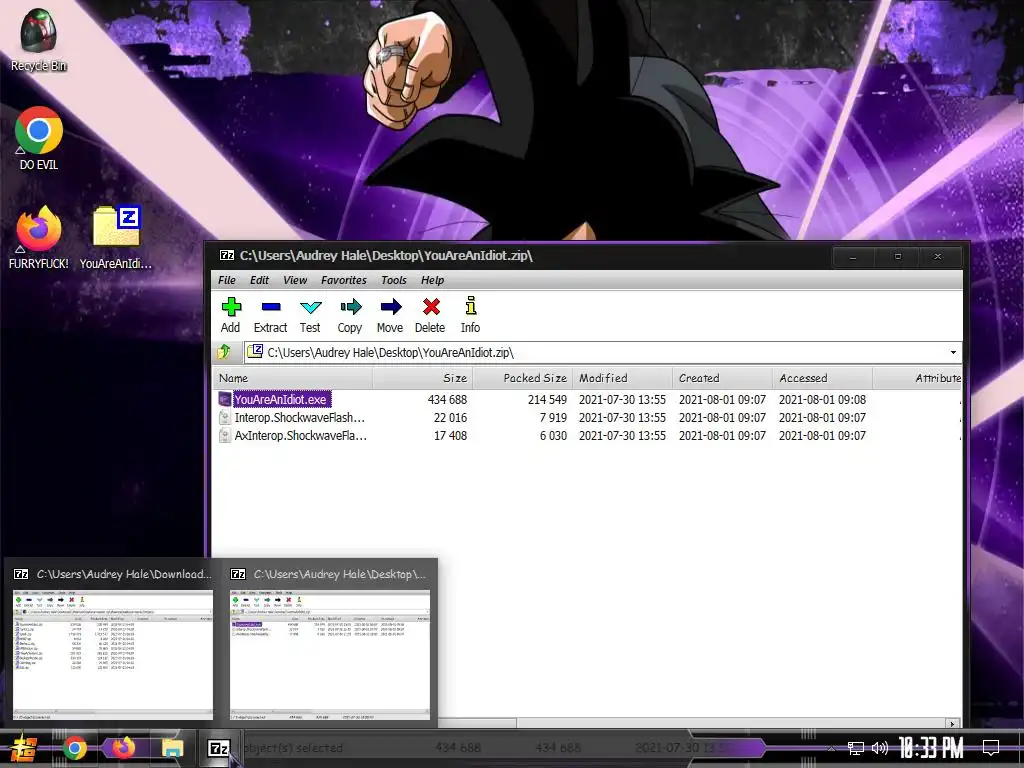Sort by Packed Size column header
The image size is (1024, 768).
coord(522,378)
